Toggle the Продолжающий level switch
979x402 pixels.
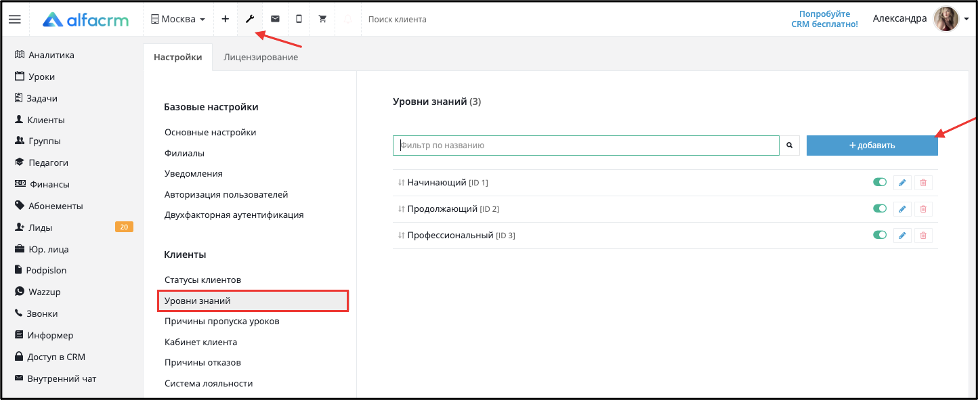point(880,208)
